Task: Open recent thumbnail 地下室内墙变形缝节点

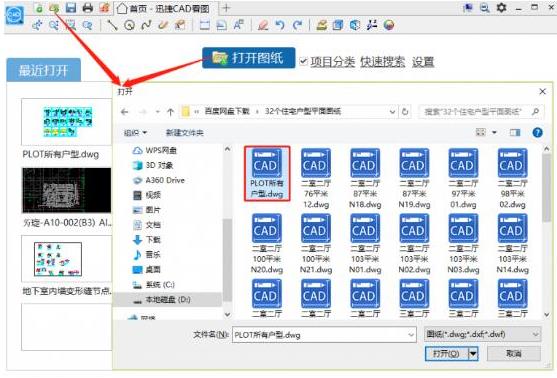Action: pos(67,259)
